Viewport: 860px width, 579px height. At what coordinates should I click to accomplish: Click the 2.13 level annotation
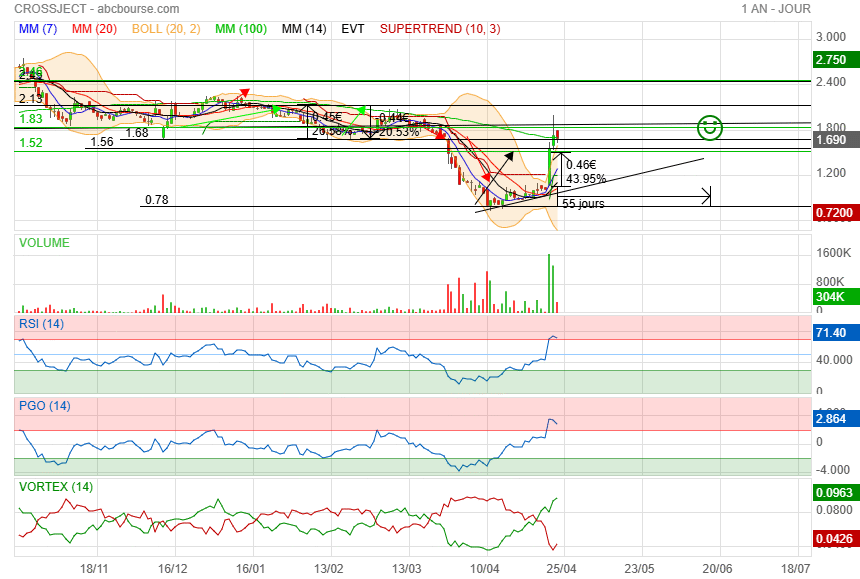click(x=31, y=99)
